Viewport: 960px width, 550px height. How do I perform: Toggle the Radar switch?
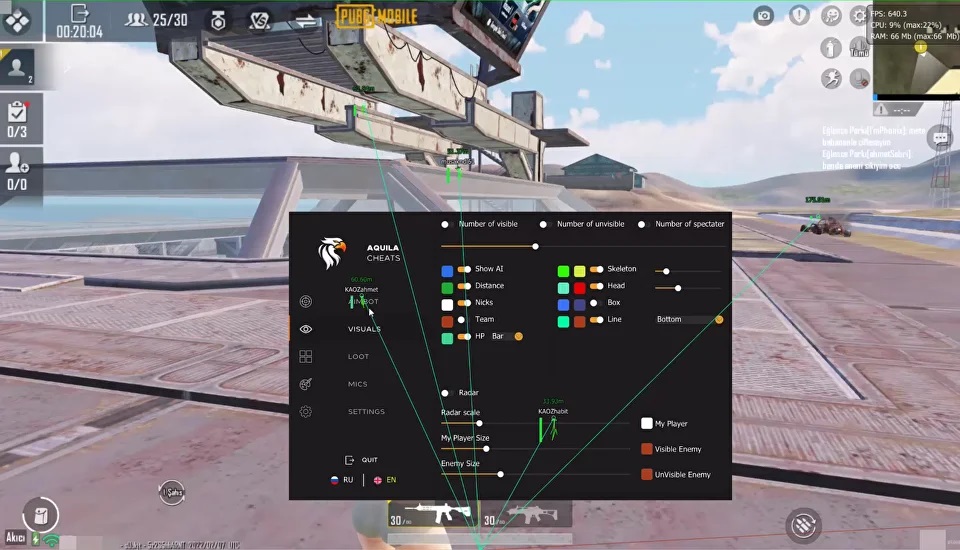(x=447, y=393)
